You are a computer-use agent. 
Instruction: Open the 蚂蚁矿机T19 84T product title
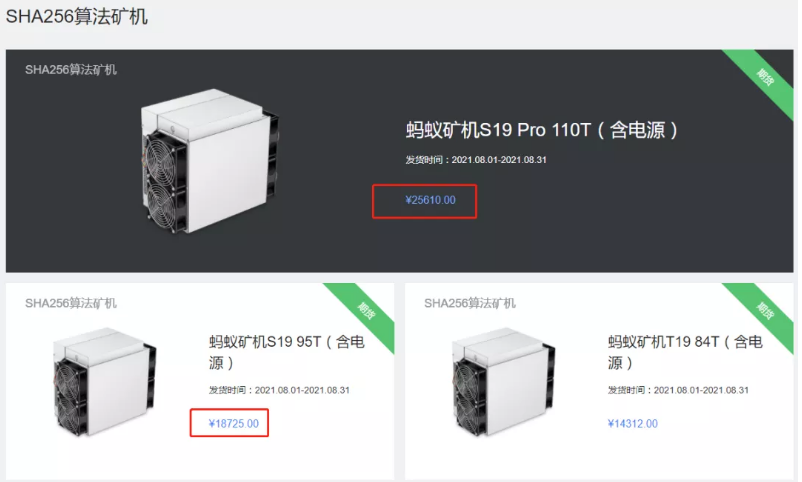coord(685,352)
